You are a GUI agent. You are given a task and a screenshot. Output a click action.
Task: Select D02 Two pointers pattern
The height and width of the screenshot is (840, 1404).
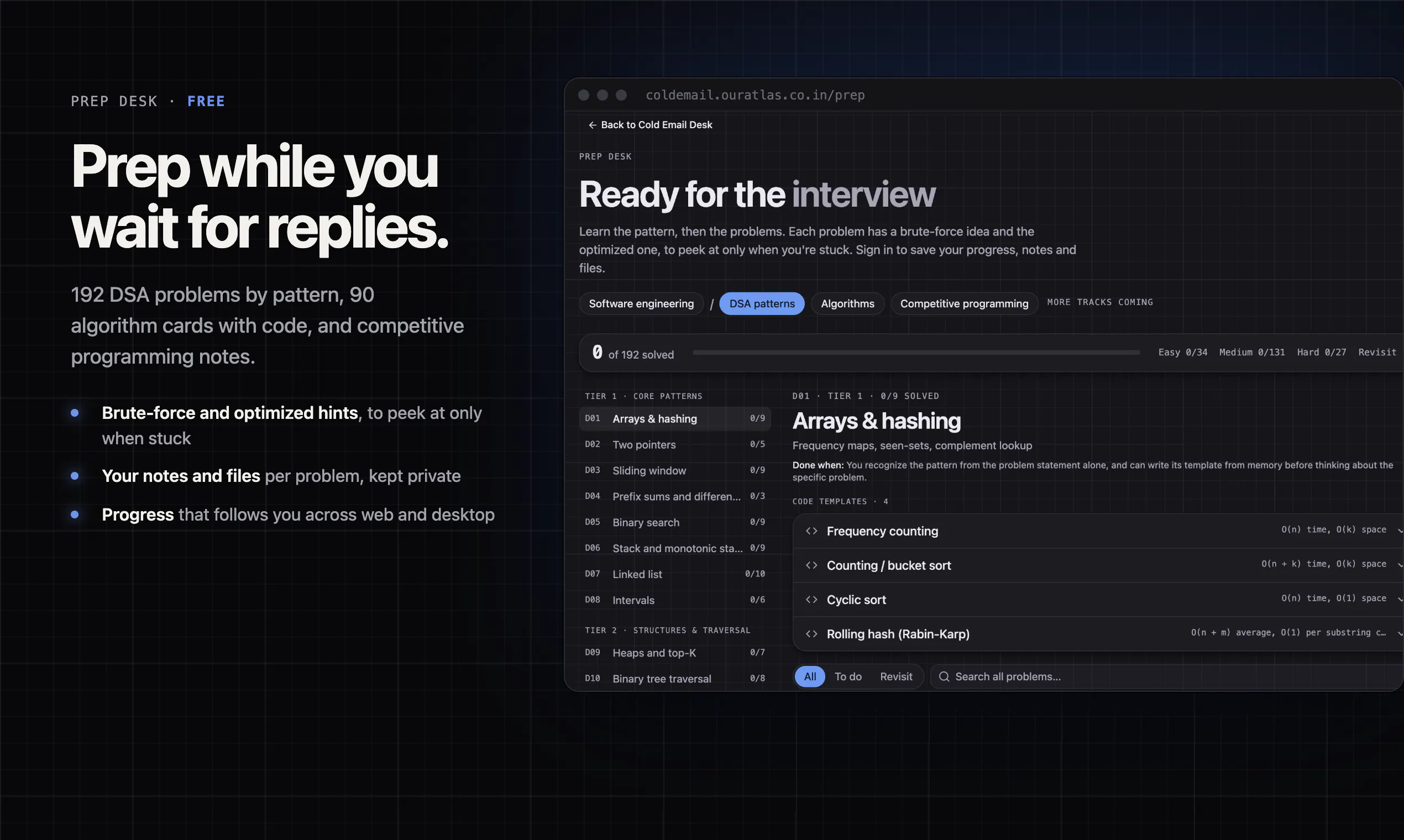pos(675,445)
